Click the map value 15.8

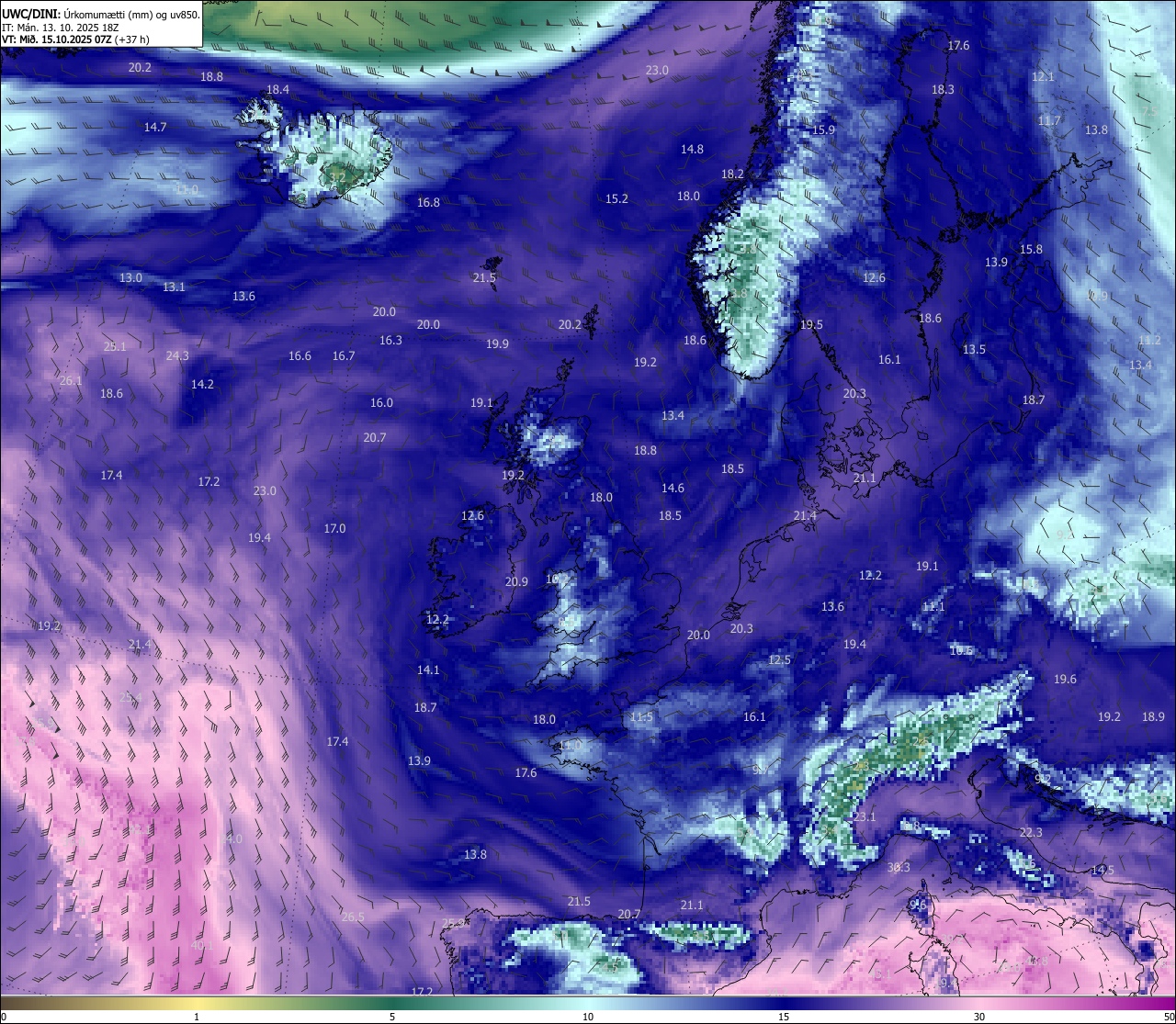click(1031, 249)
